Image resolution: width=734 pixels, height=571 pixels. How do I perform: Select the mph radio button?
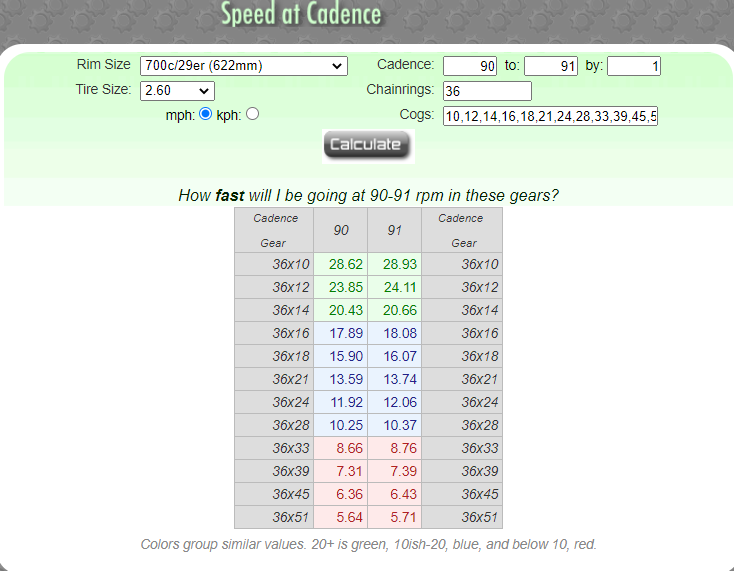point(206,114)
